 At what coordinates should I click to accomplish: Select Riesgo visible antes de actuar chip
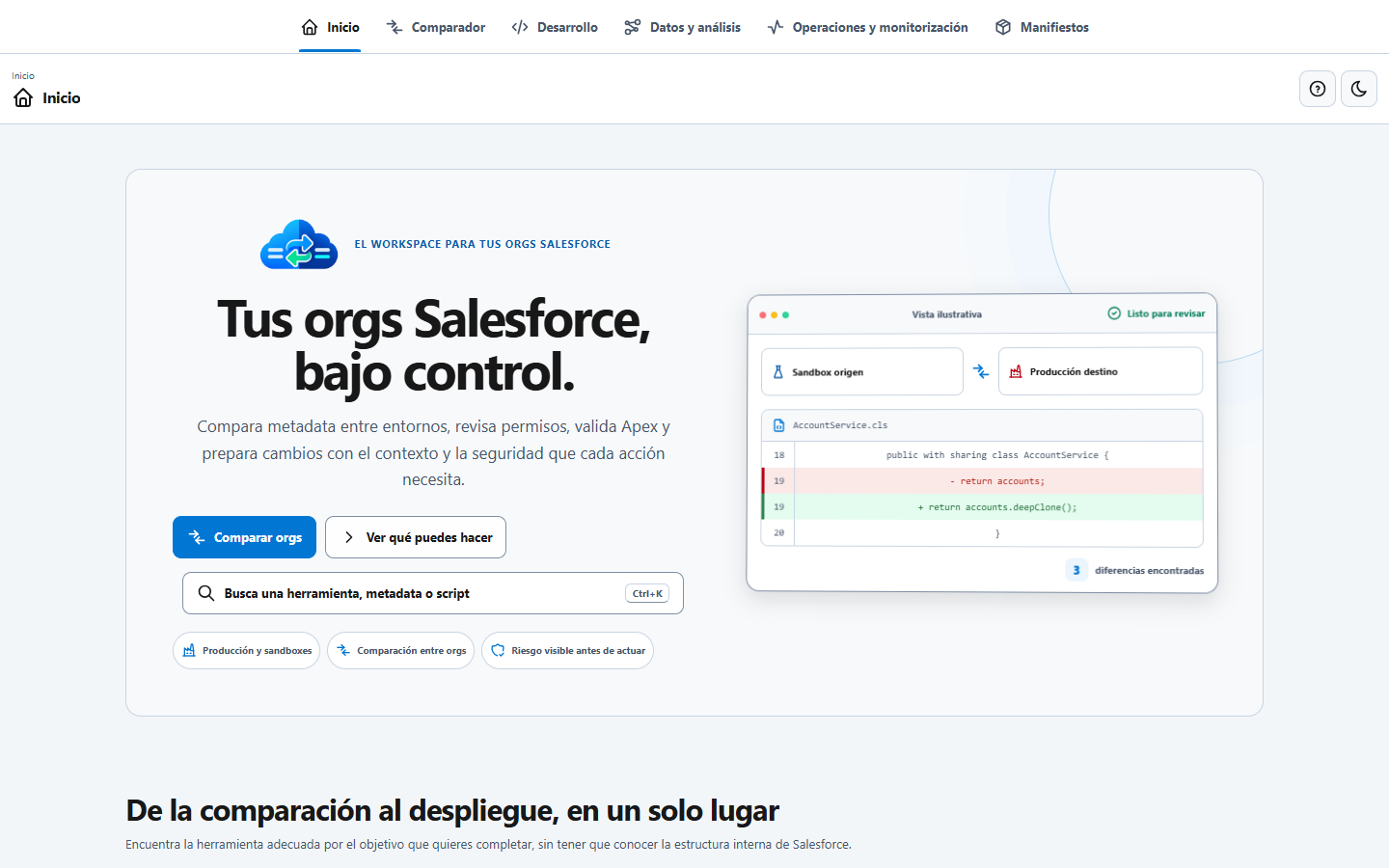pos(567,650)
